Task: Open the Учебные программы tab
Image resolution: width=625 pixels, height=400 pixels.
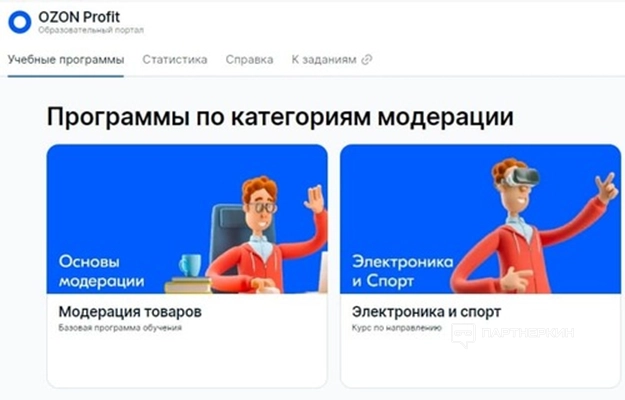Action: tap(66, 60)
